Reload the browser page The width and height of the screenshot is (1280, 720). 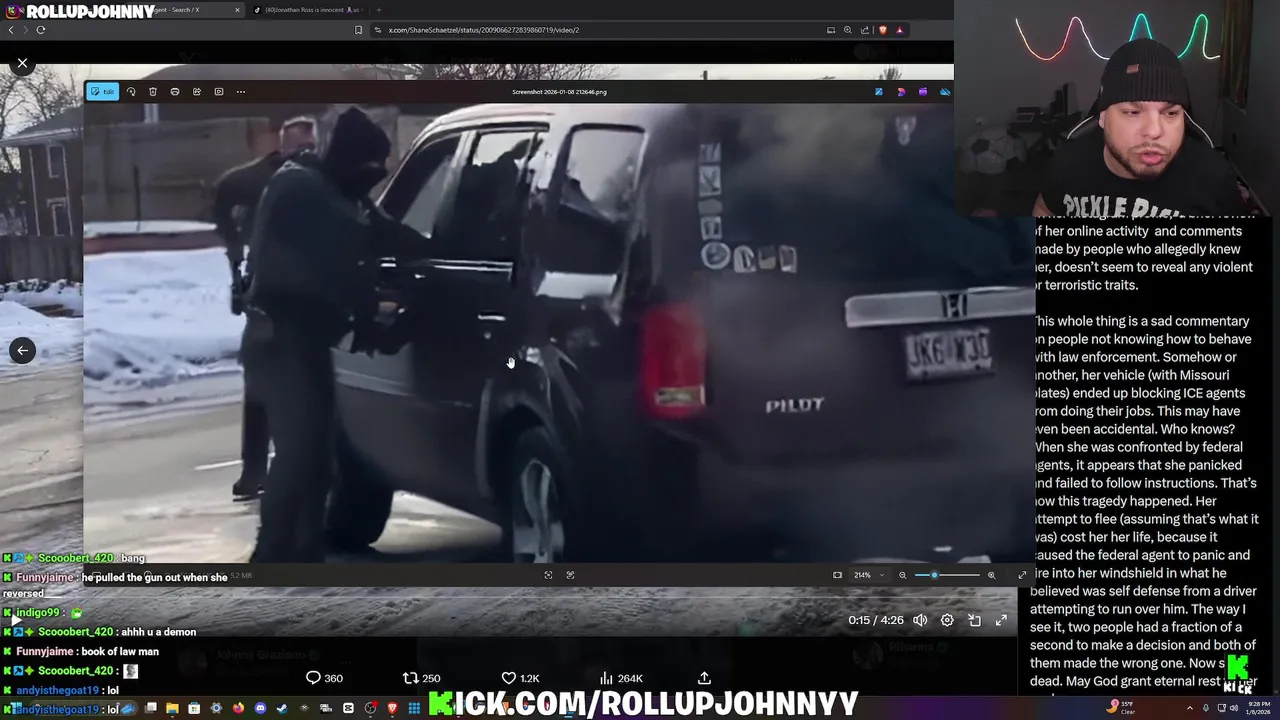pyautogui.click(x=40, y=30)
